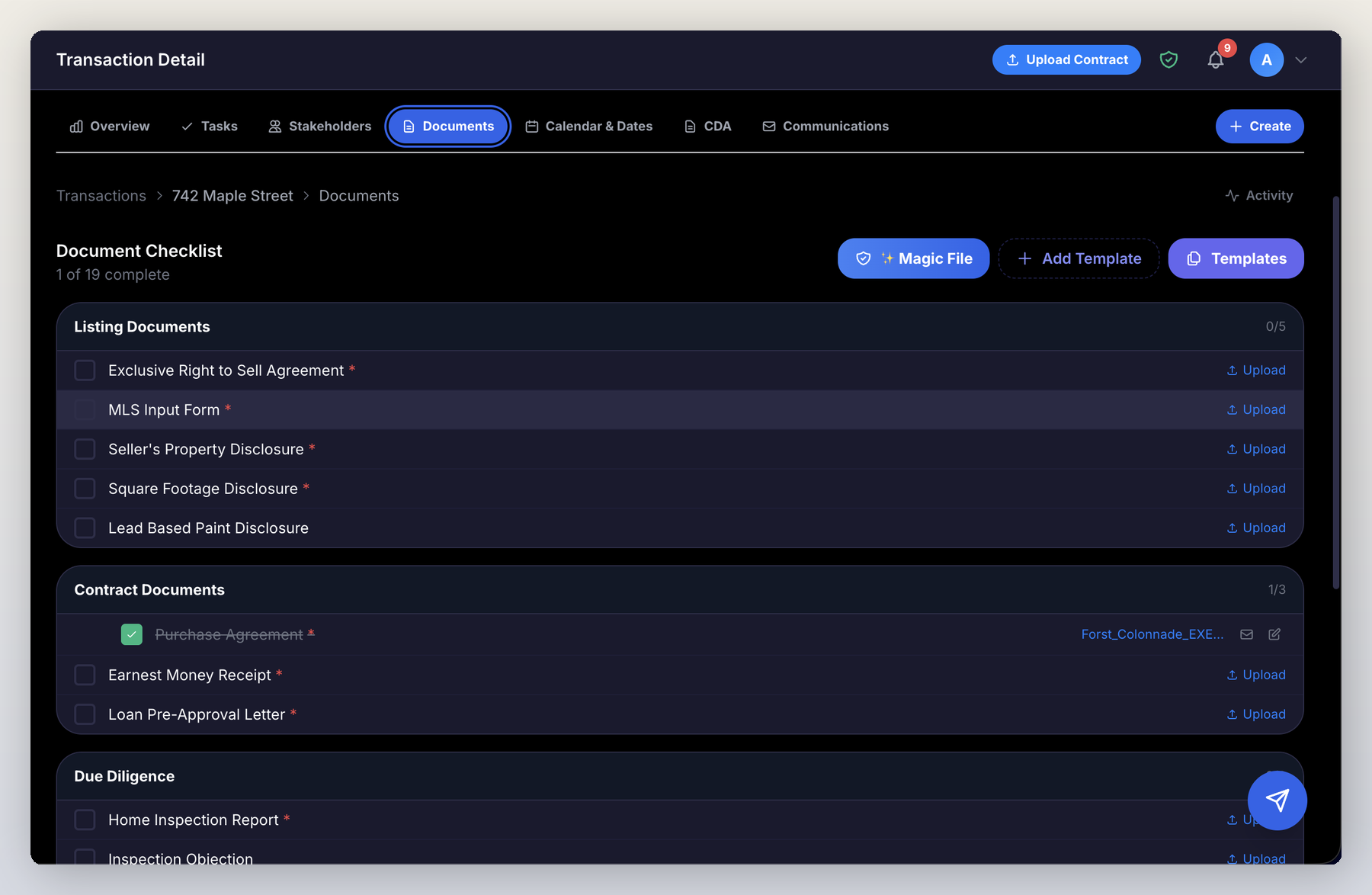Open the Forst_Colonnade_EXE file link
Viewport: 1372px width, 895px height.
1152,634
